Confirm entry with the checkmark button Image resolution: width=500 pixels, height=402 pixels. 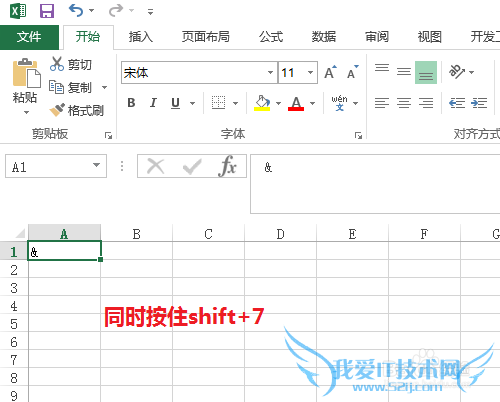(192, 166)
